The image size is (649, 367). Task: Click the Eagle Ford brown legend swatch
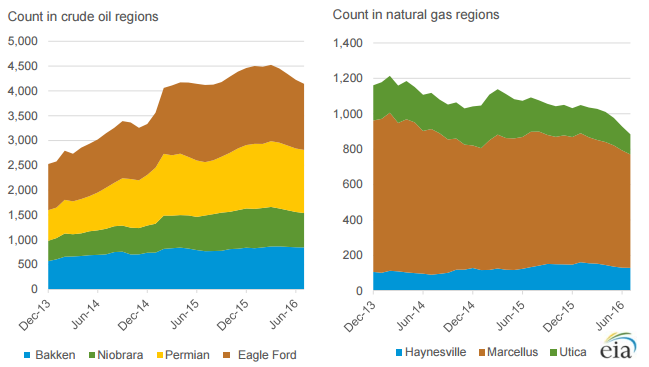[226, 355]
